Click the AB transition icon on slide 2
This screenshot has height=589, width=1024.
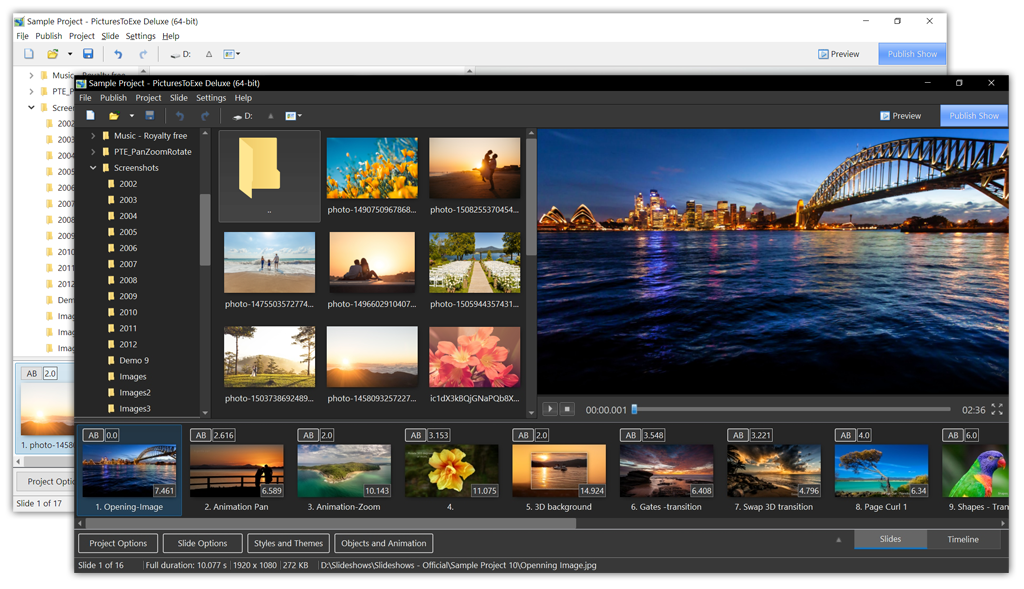(x=201, y=435)
